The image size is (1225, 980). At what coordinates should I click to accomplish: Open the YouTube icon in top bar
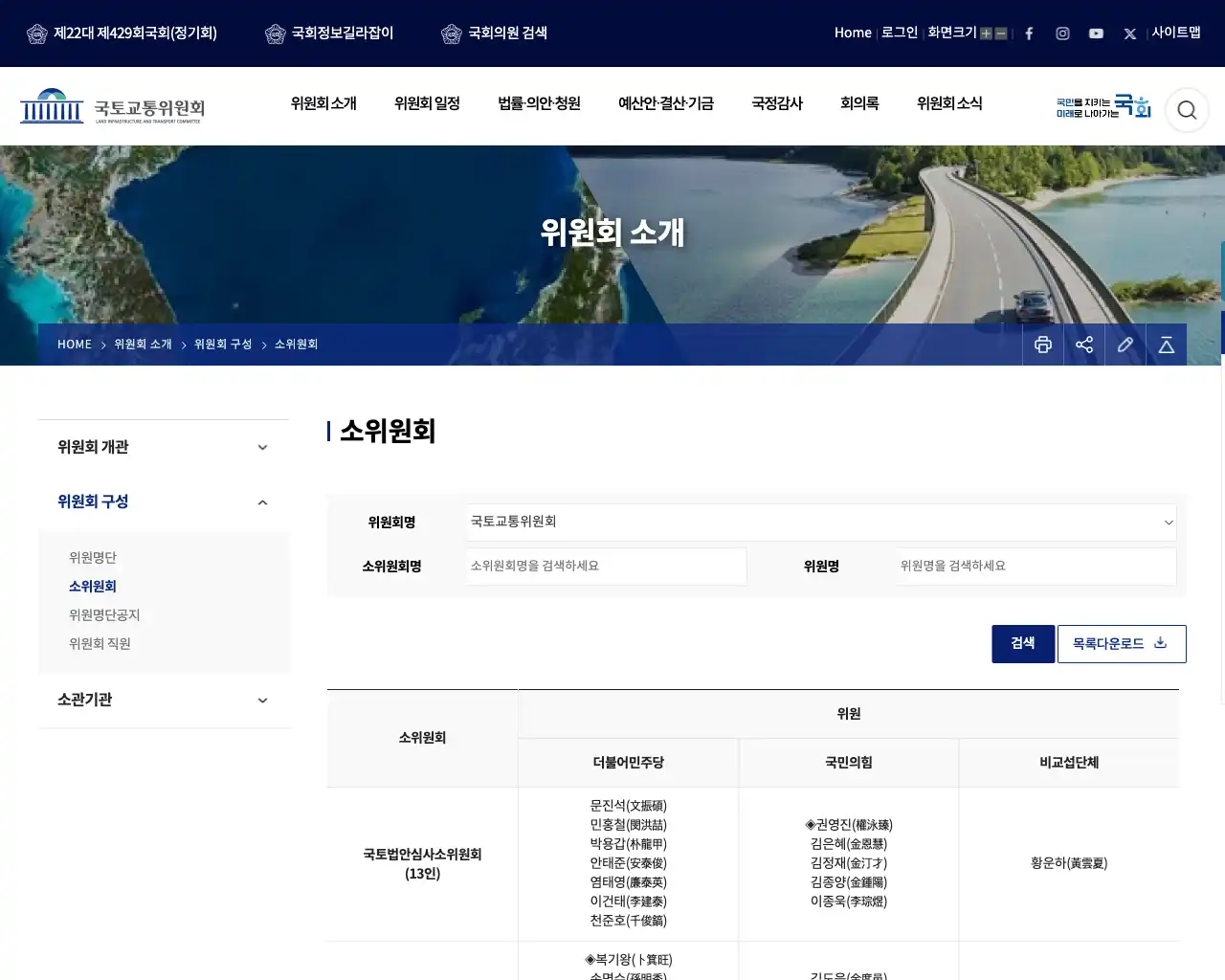pos(1096,33)
